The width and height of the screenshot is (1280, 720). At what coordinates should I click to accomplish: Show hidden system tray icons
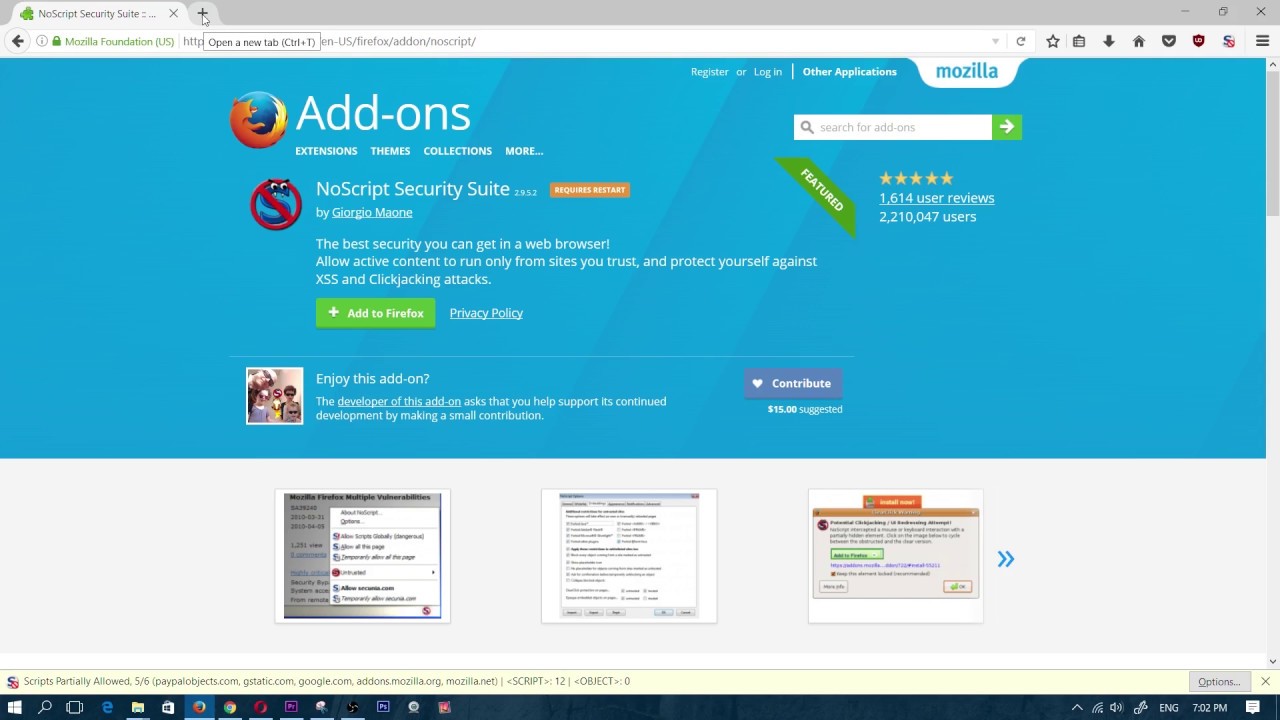1077,708
